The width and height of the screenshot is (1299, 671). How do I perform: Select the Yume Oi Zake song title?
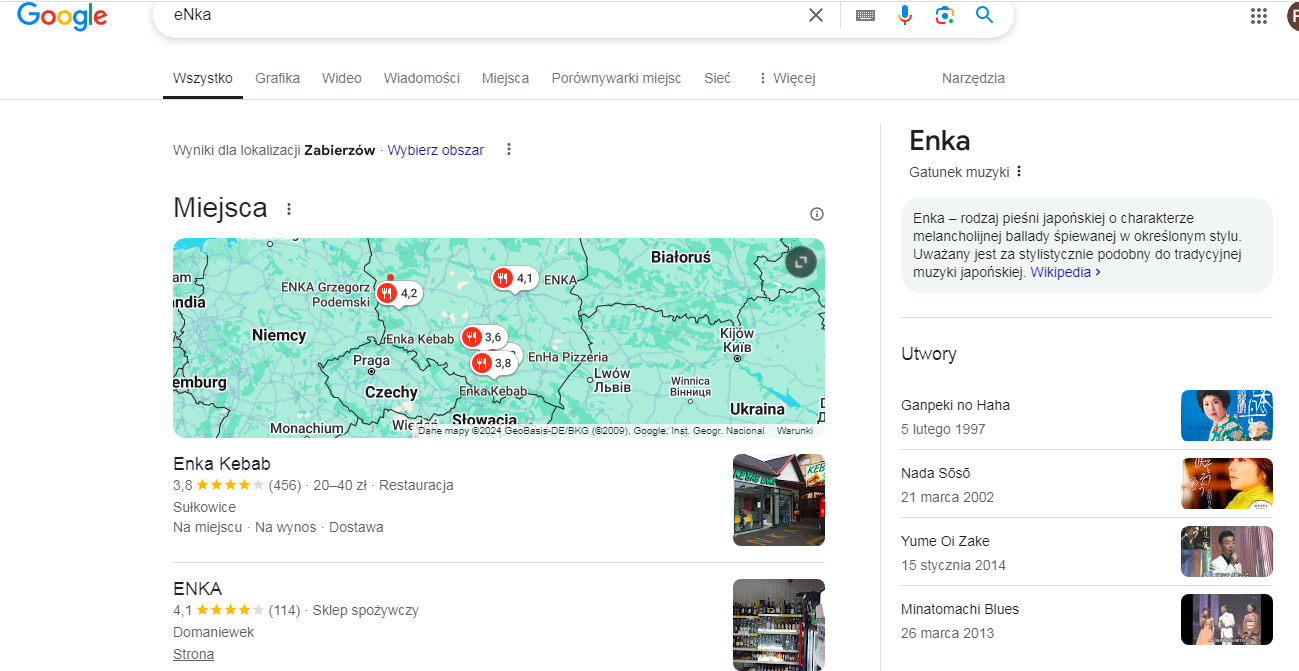945,541
